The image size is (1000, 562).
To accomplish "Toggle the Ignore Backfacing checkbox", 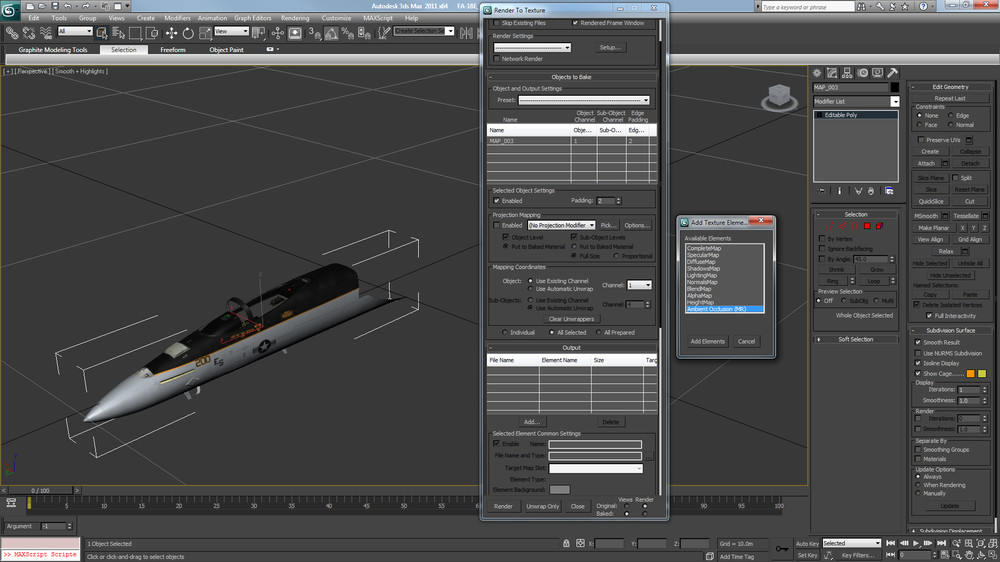I will pos(821,248).
